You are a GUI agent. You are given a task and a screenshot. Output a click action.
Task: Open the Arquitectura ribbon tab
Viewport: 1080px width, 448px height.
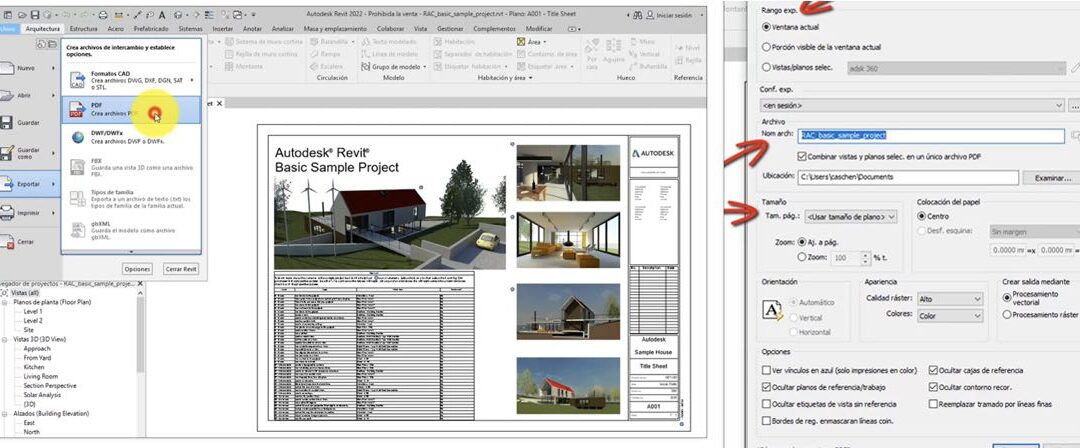click(43, 29)
